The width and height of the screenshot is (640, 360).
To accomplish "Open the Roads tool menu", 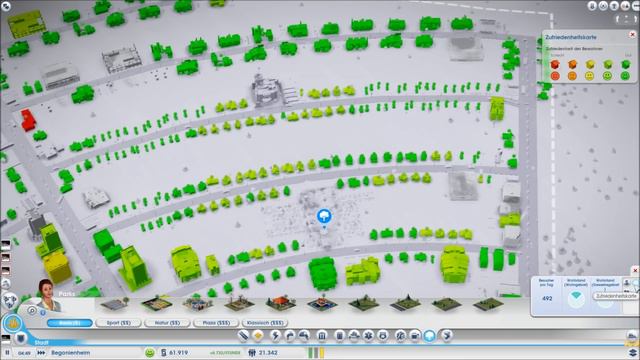I will click(243, 336).
